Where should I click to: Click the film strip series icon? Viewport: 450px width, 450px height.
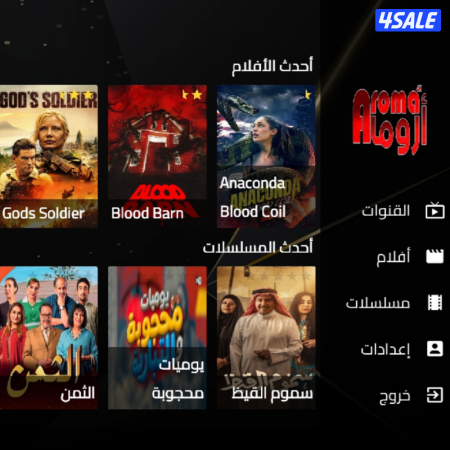[x=435, y=302]
